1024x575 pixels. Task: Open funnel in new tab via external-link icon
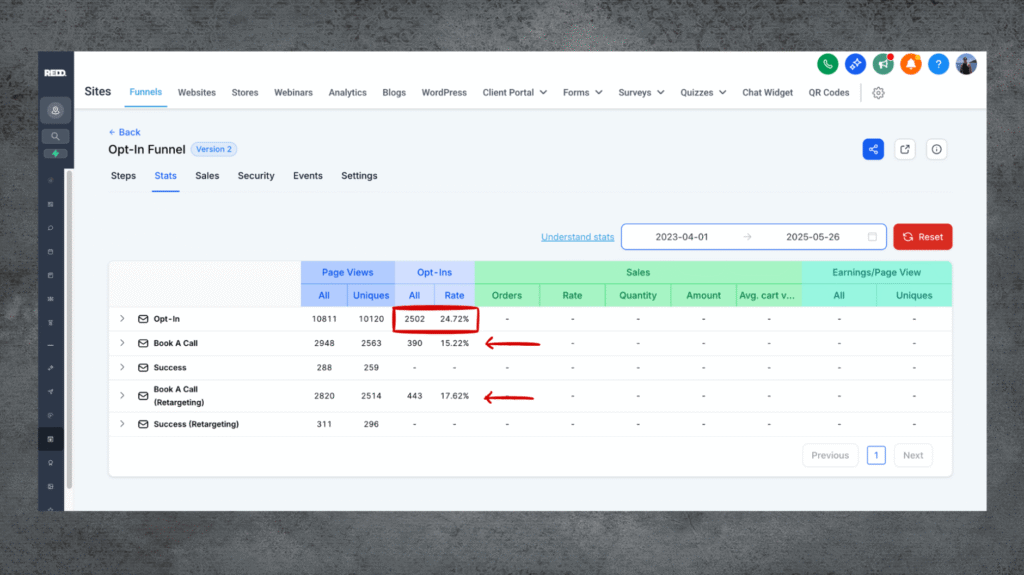coord(905,149)
